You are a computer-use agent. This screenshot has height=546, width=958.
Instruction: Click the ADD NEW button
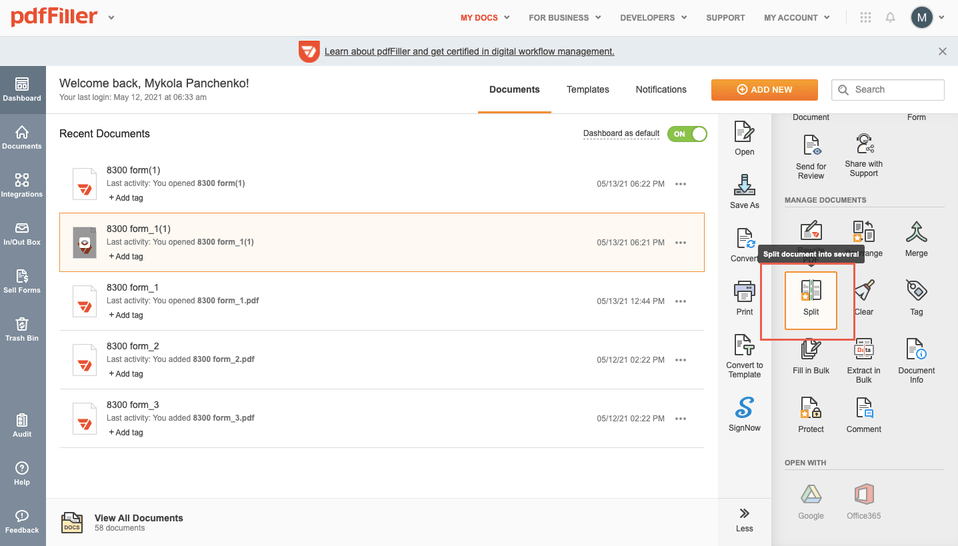coord(764,89)
